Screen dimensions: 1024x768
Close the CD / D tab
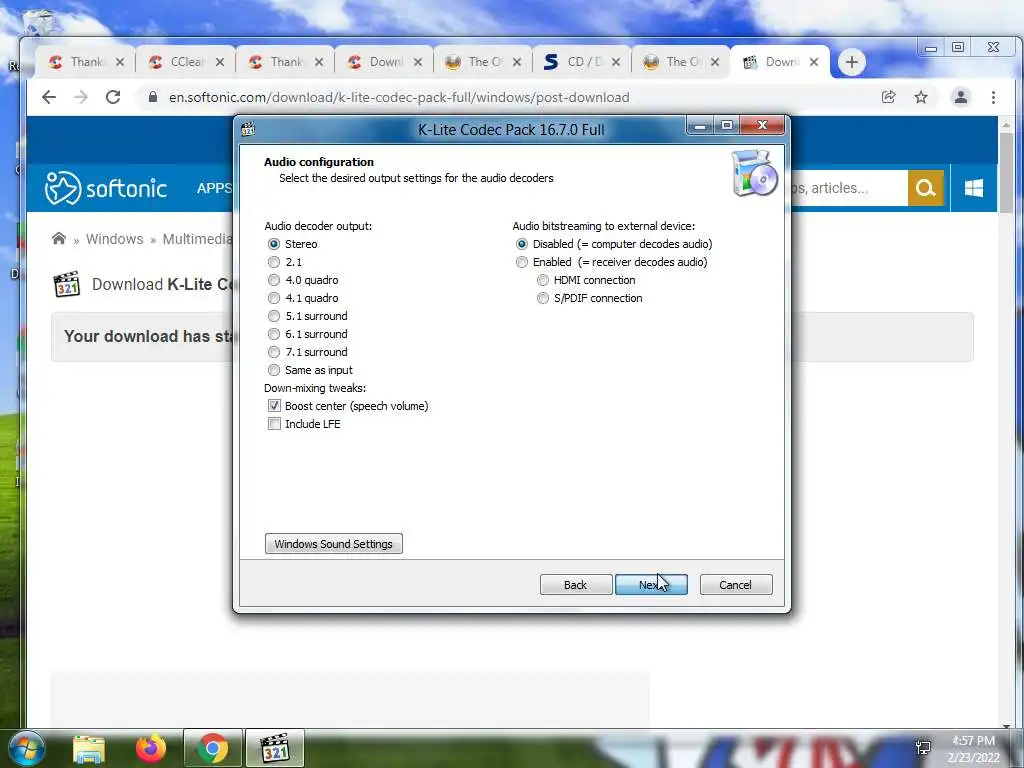616,62
